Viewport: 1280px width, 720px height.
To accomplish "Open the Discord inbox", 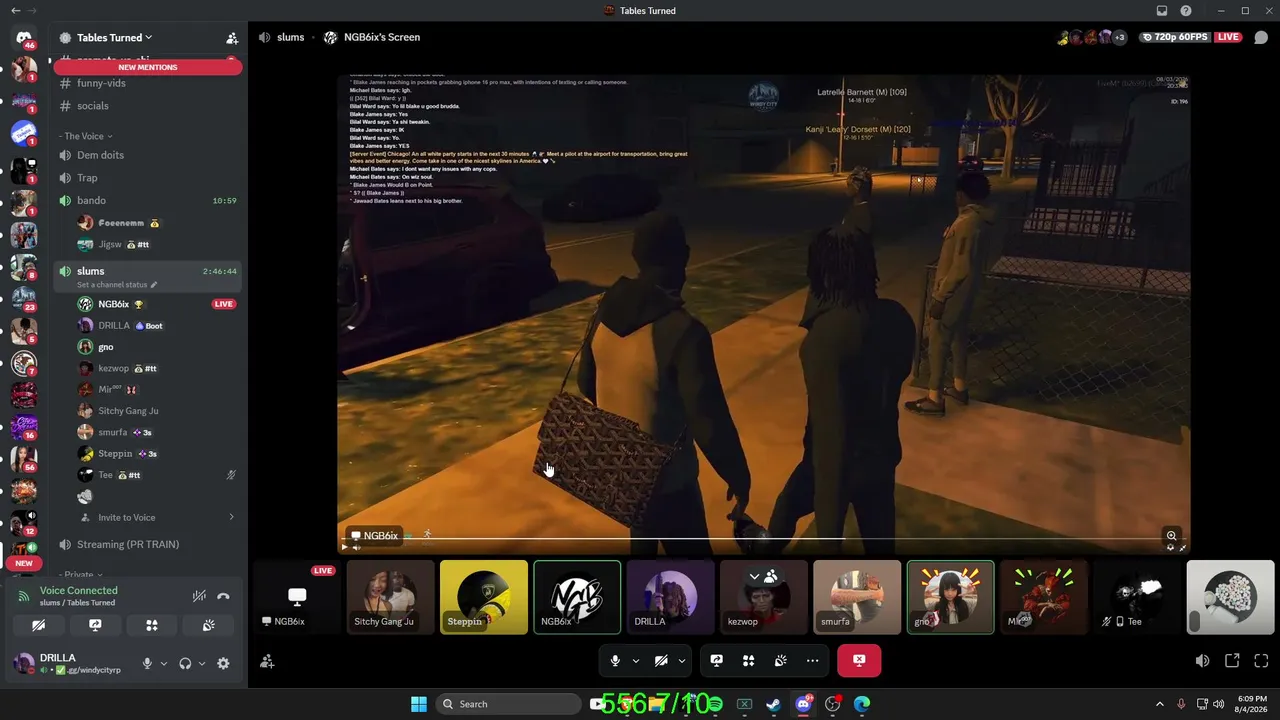I will (x=1162, y=11).
